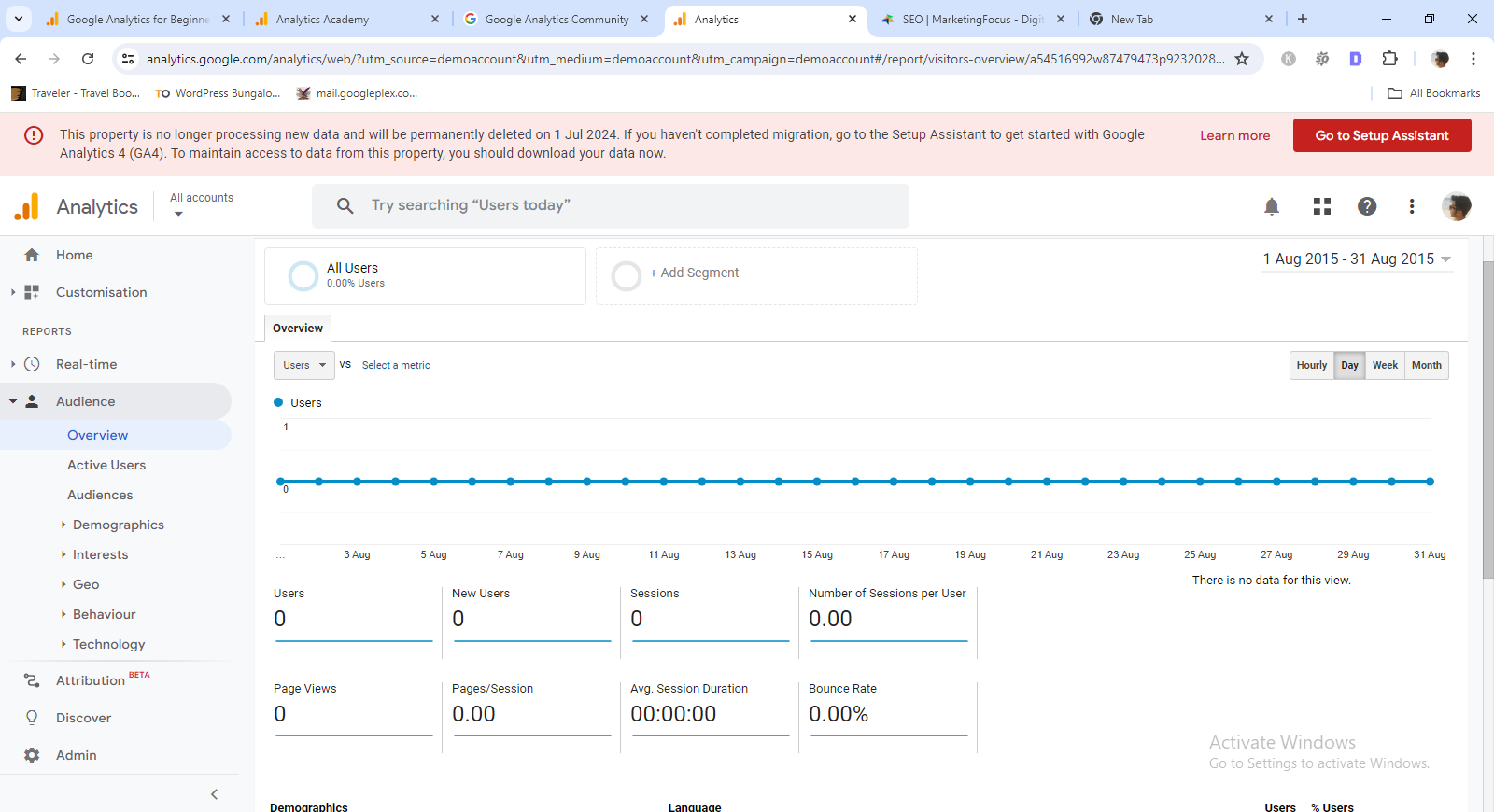Switch to the SEO MarketingFocus tab
Viewport: 1494px width, 812px height.
click(x=973, y=20)
